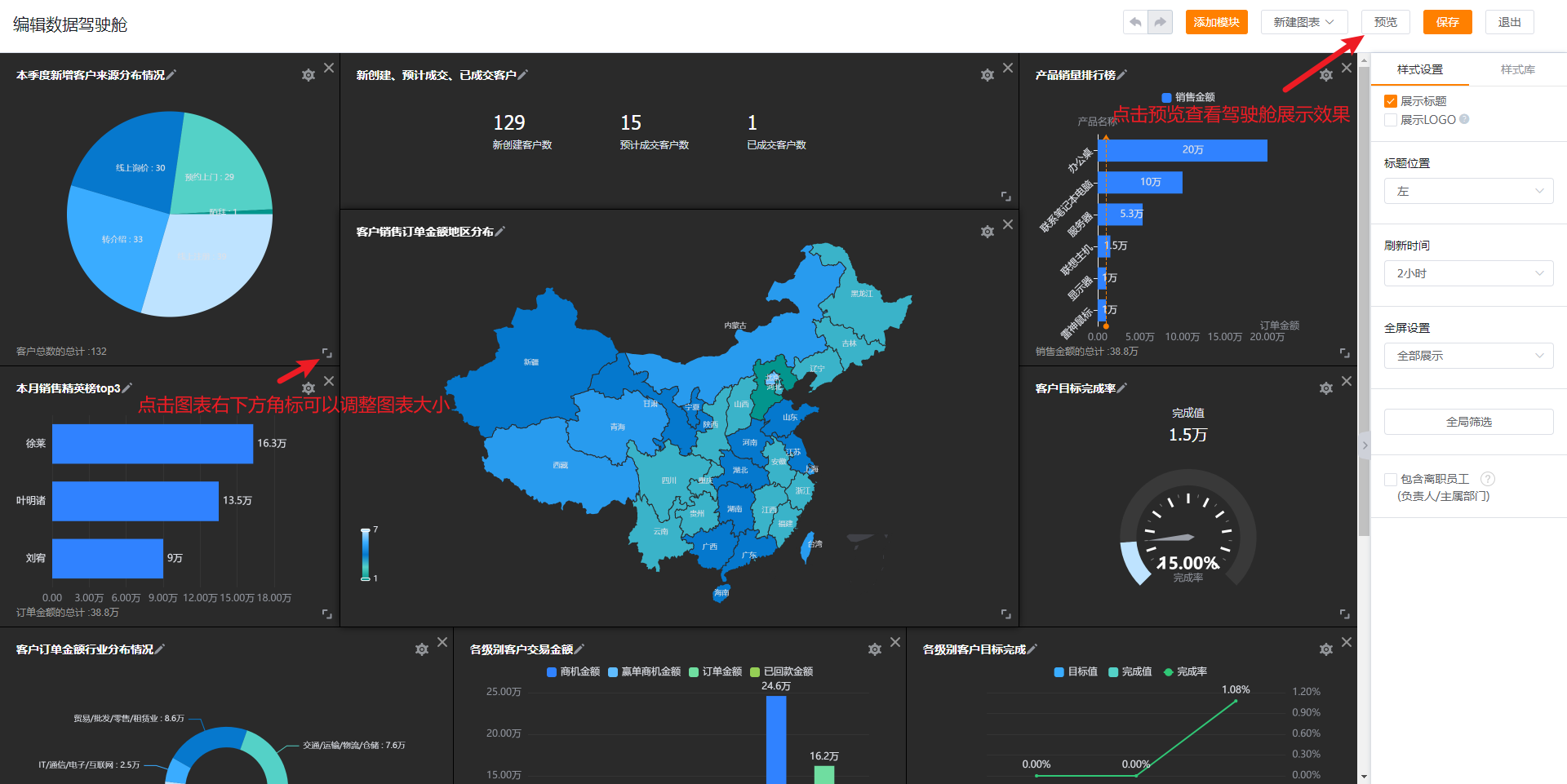The image size is (1567, 784).
Task: Click pencil icon beside 客户目标完成率 title
Action: (1122, 388)
